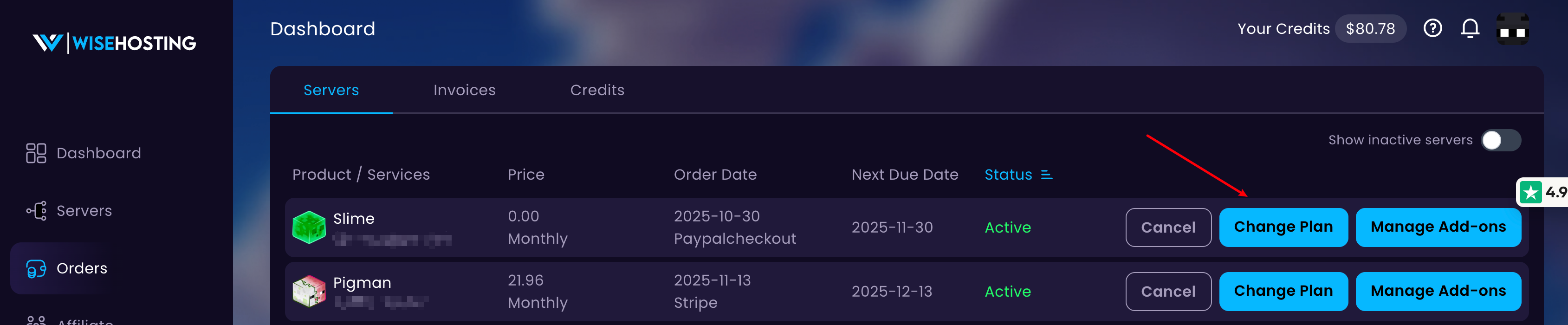Click the Trustpilot star rating badge
The width and height of the screenshot is (1568, 325).
point(1542,192)
